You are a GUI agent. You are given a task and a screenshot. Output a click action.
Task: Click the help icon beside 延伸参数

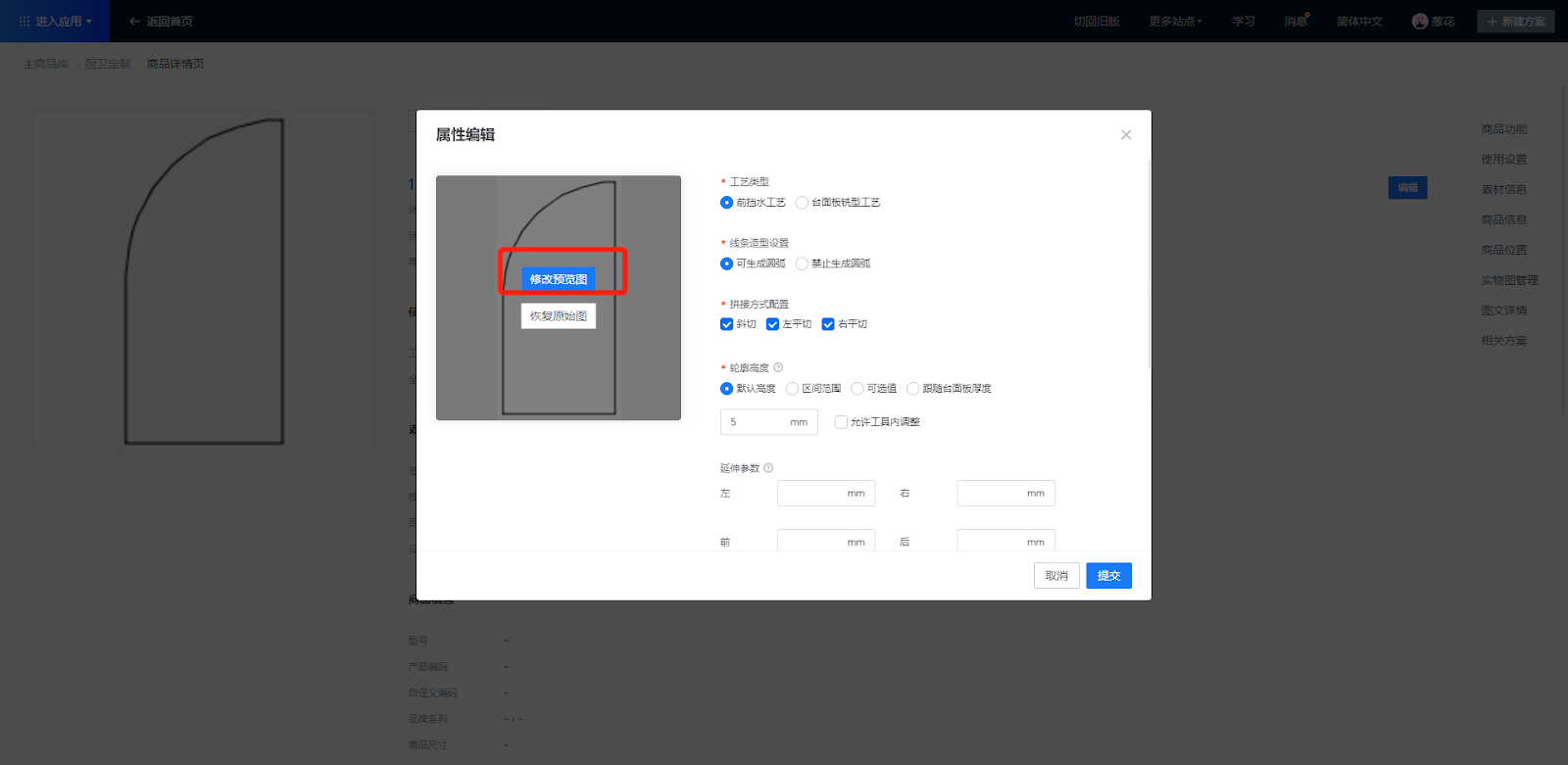point(768,468)
